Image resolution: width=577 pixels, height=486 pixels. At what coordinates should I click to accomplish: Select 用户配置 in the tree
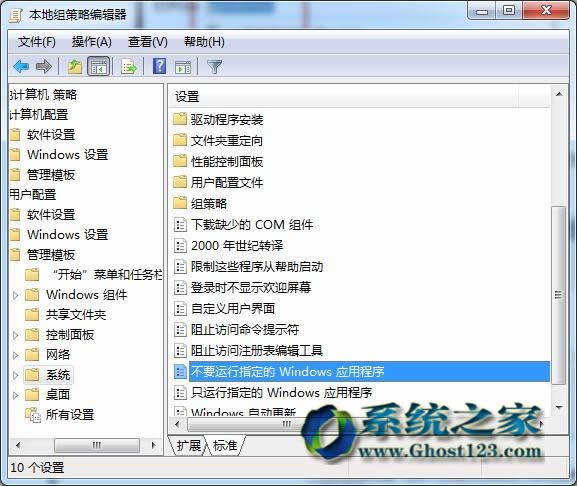pyautogui.click(x=33, y=195)
